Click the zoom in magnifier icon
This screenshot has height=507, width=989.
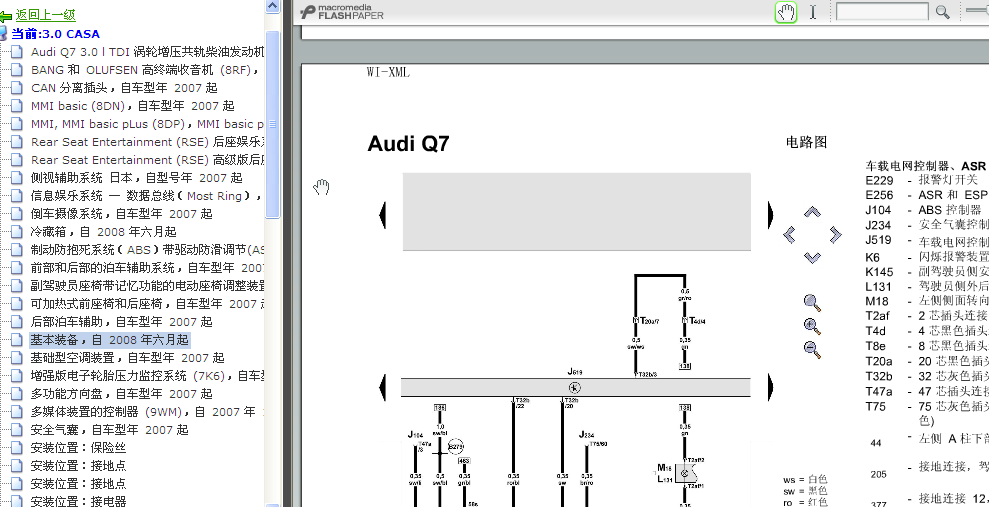812,327
